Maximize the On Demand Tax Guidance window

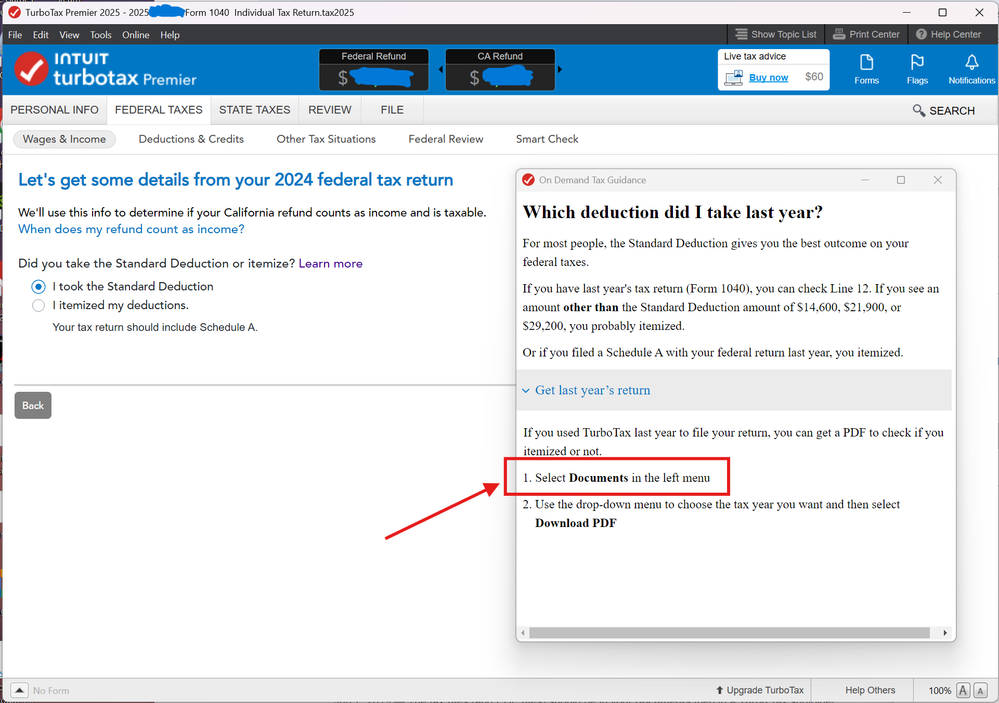click(x=901, y=180)
